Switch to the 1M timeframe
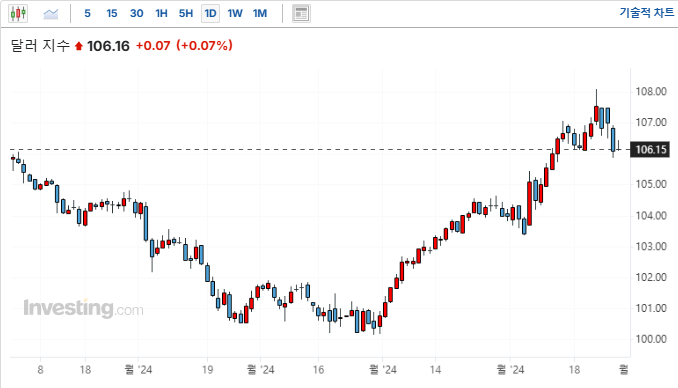 tap(260, 13)
